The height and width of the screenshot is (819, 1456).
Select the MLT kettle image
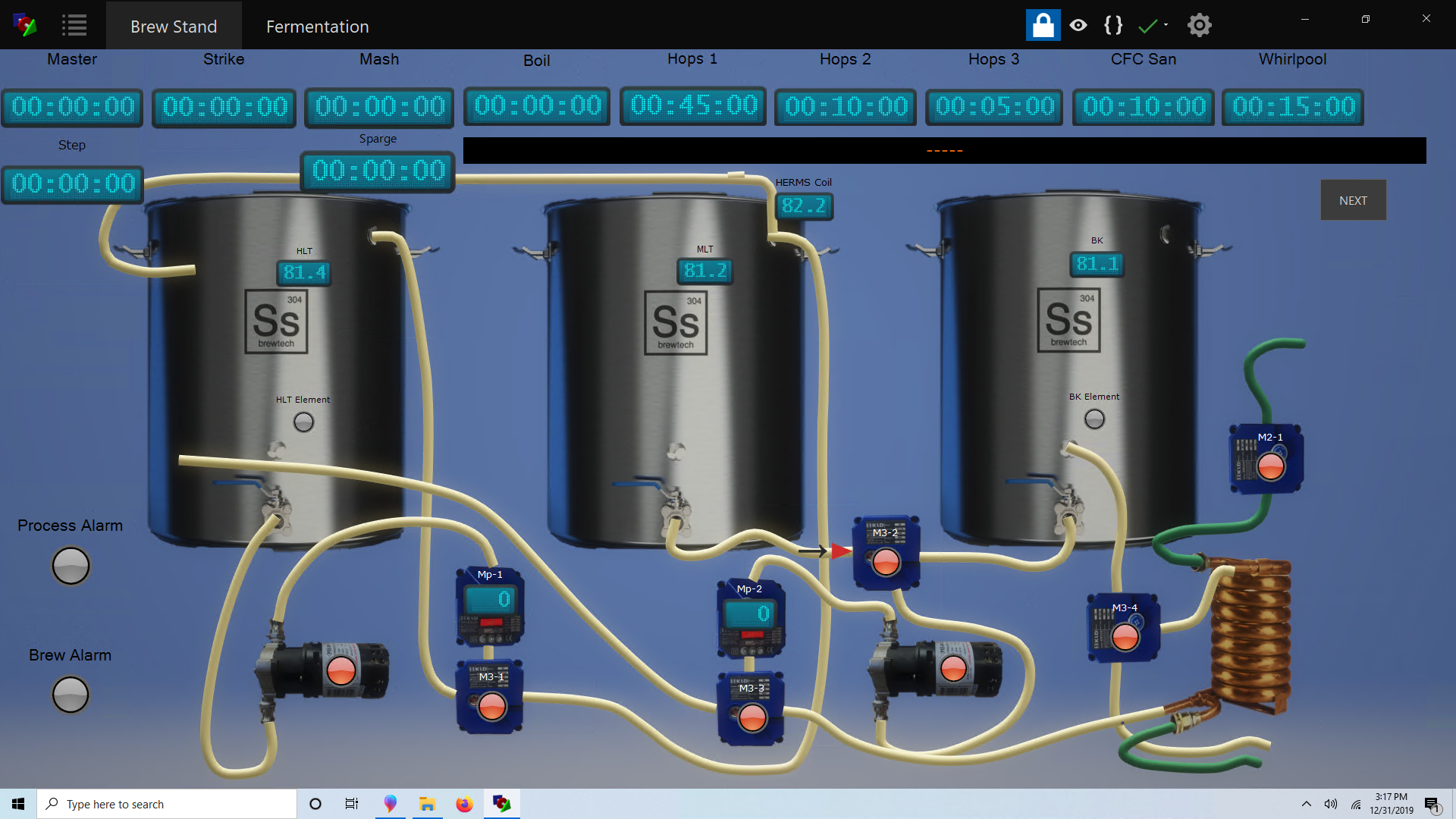675,369
